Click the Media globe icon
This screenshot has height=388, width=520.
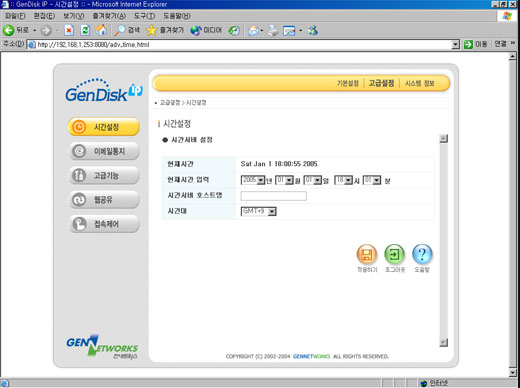pos(196,30)
